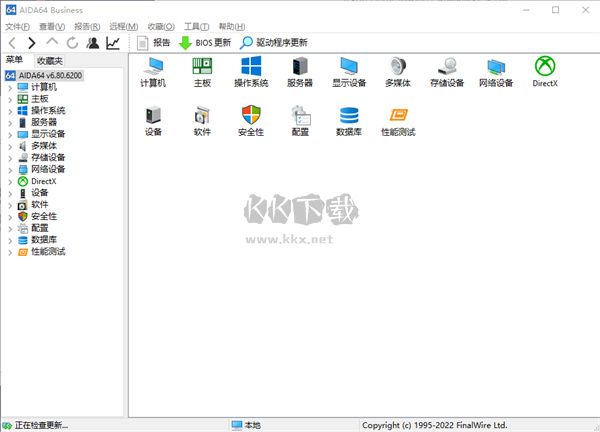Click the line chart toolbar icon

(113, 43)
